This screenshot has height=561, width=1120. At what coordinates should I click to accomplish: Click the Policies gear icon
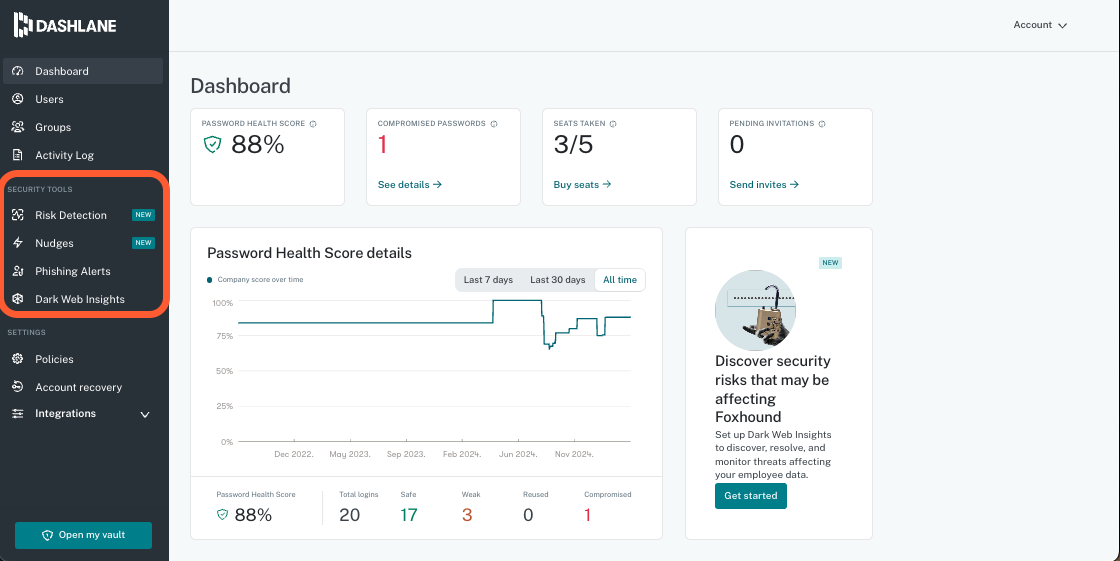pyautogui.click(x=19, y=359)
